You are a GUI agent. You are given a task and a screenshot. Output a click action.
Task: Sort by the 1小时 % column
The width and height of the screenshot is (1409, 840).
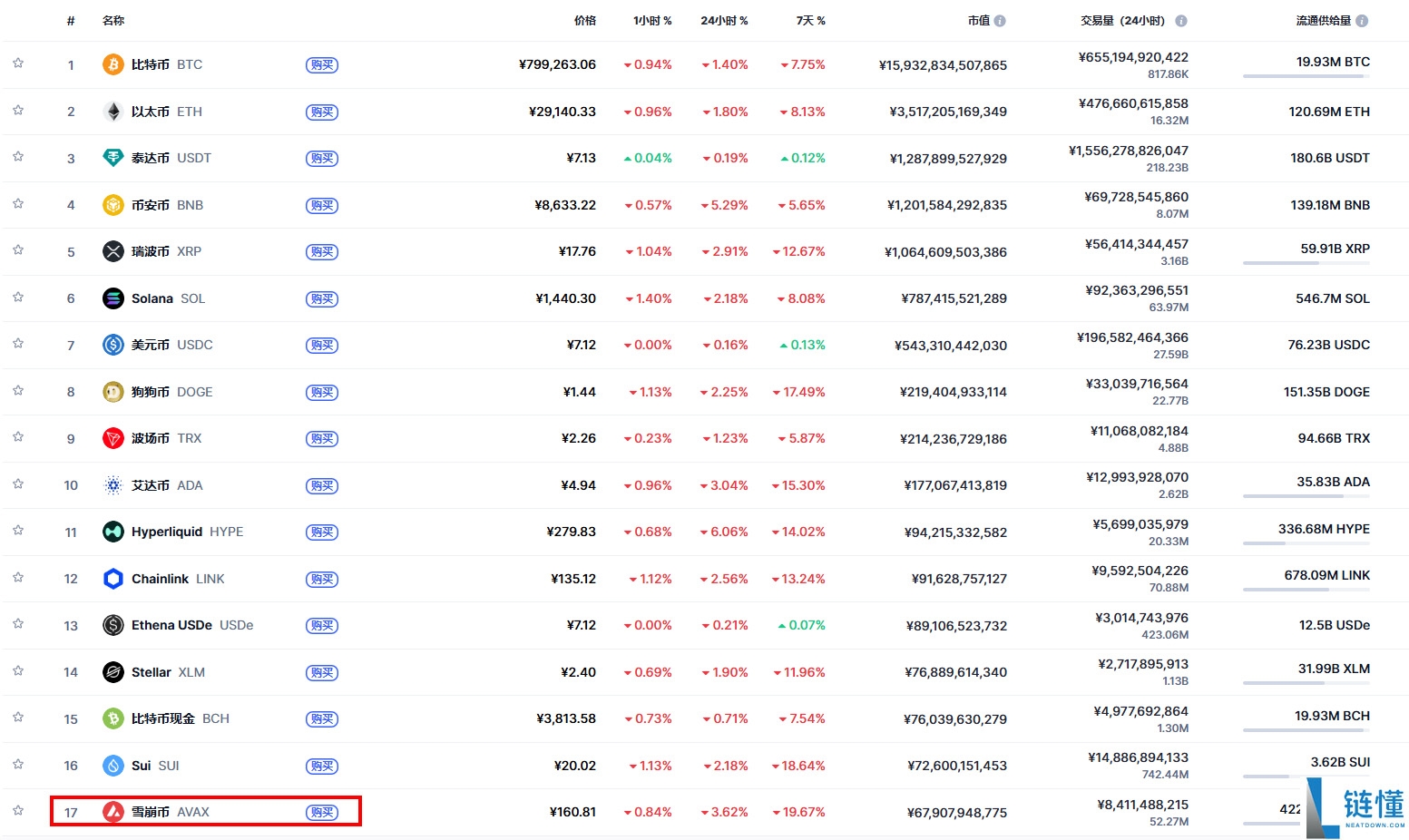(x=652, y=21)
